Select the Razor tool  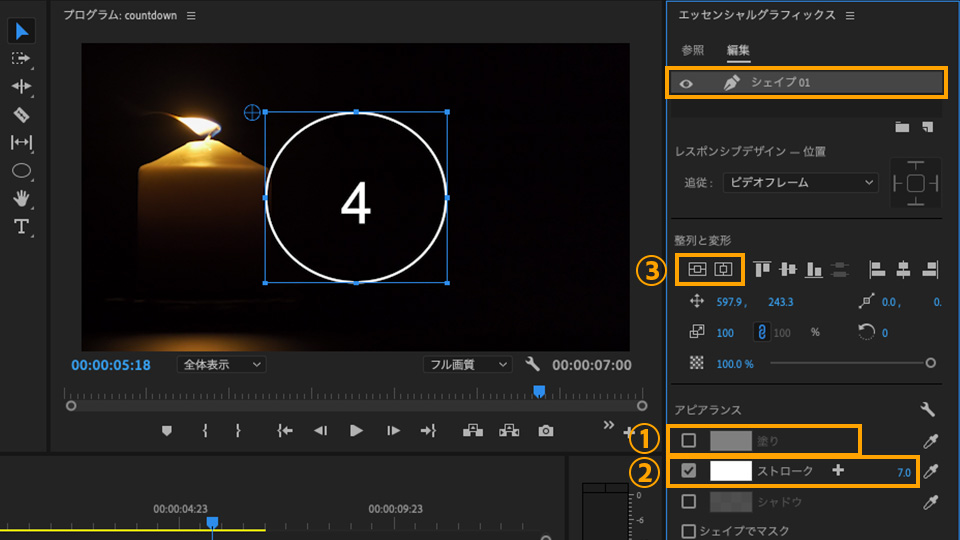pos(21,114)
